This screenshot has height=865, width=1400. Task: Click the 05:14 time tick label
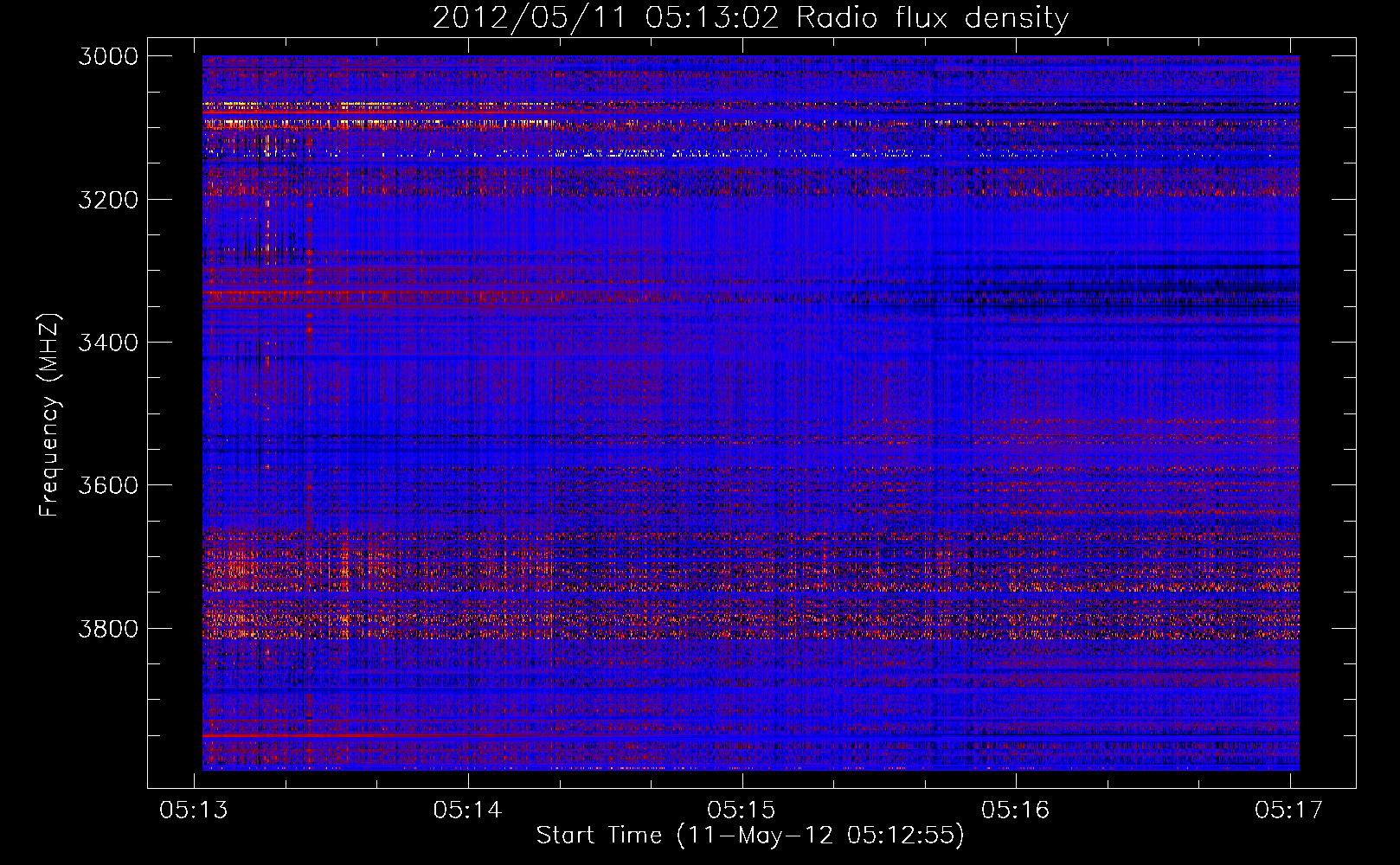click(x=468, y=810)
